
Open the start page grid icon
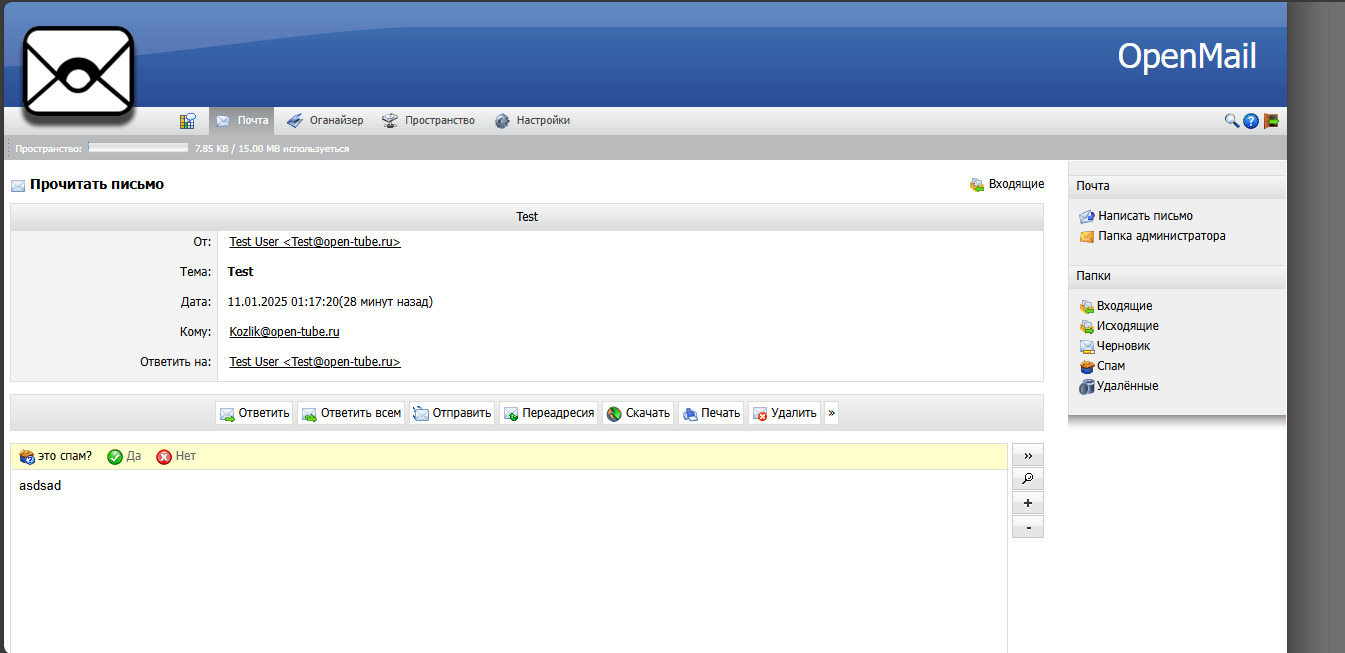(x=187, y=121)
